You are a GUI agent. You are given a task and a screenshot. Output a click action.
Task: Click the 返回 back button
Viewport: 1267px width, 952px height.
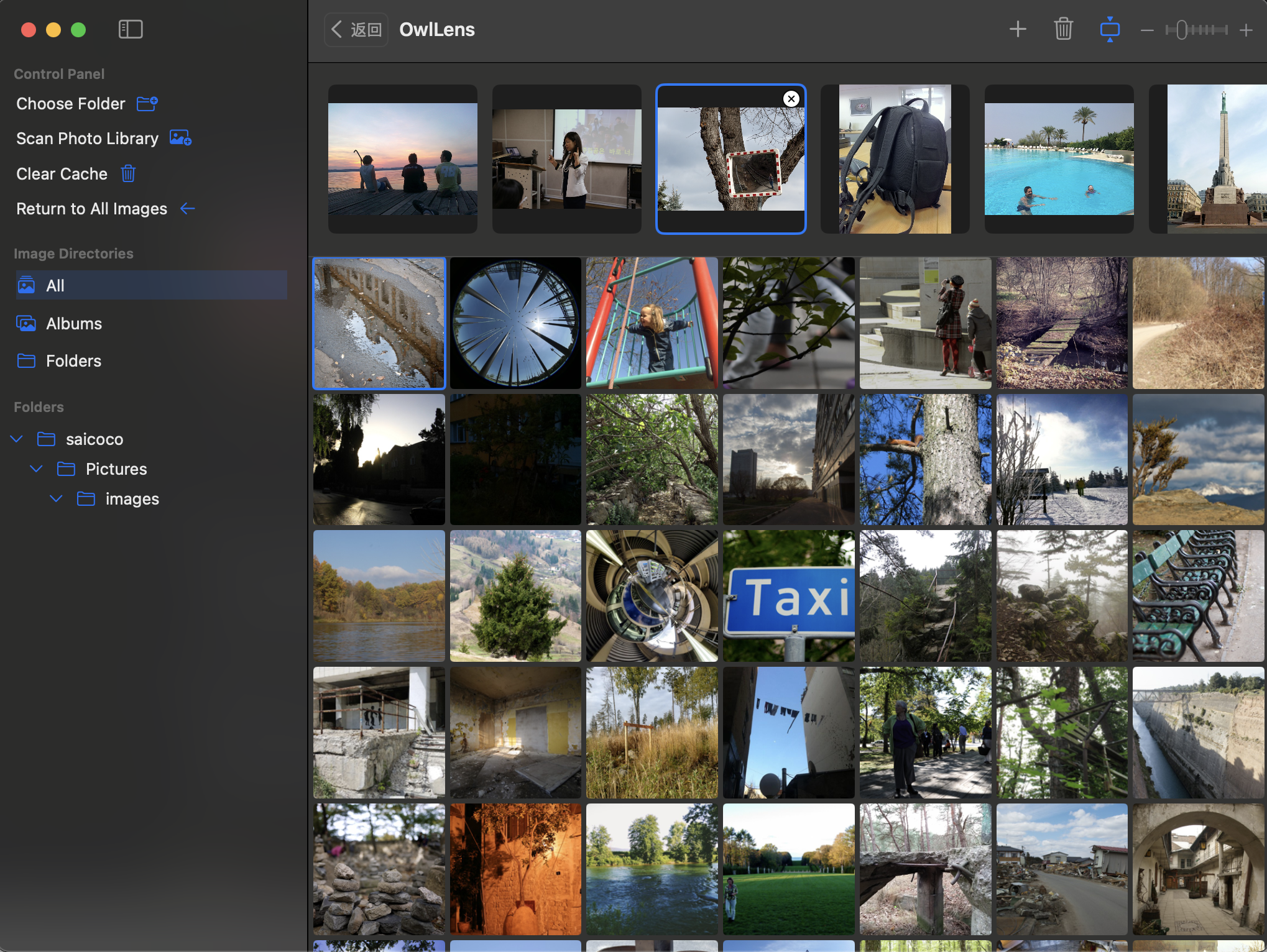tap(356, 30)
